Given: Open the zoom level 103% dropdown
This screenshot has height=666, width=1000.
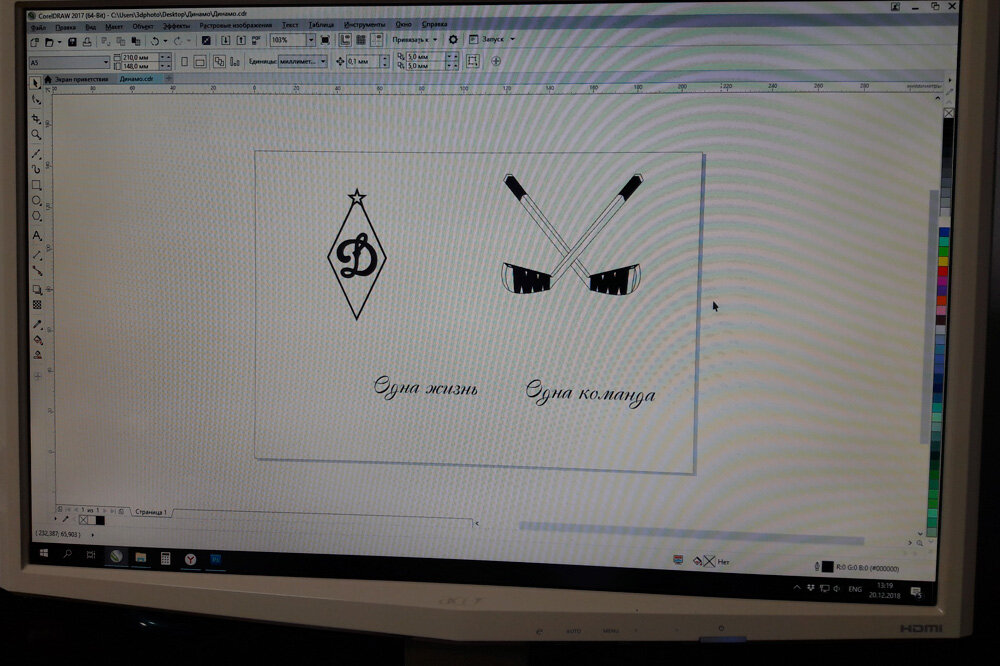Looking at the screenshot, I should (x=311, y=40).
